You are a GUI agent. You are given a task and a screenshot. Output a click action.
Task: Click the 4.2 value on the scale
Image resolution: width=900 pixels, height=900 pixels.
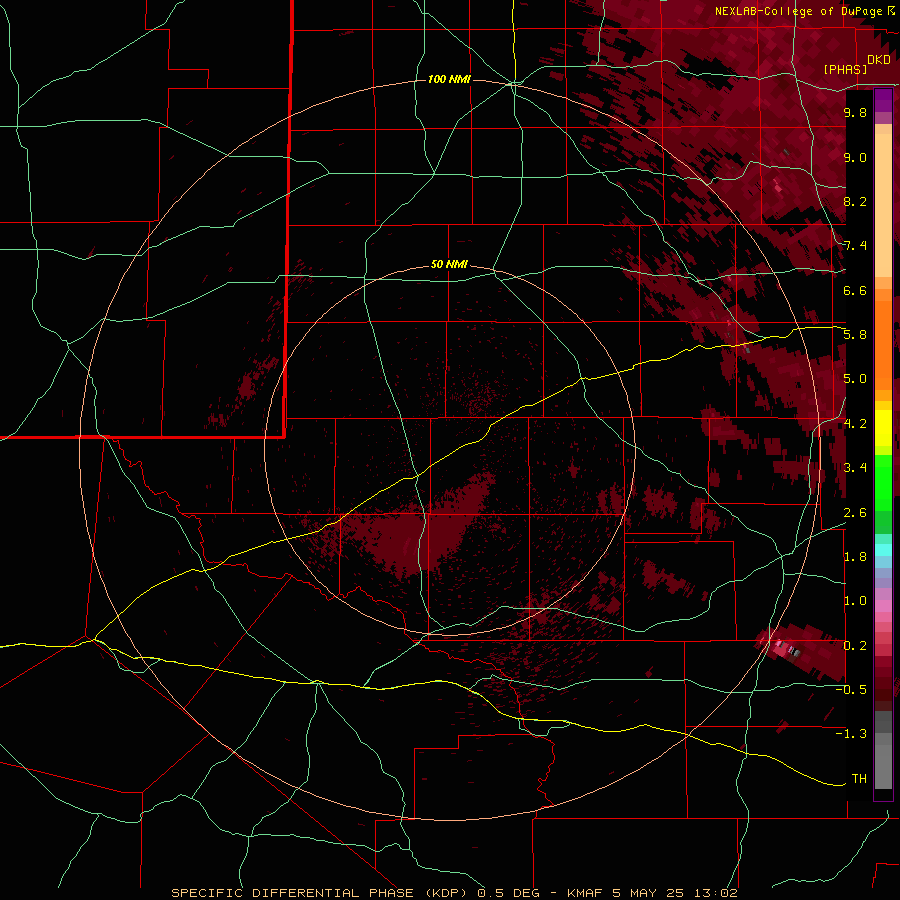point(855,424)
